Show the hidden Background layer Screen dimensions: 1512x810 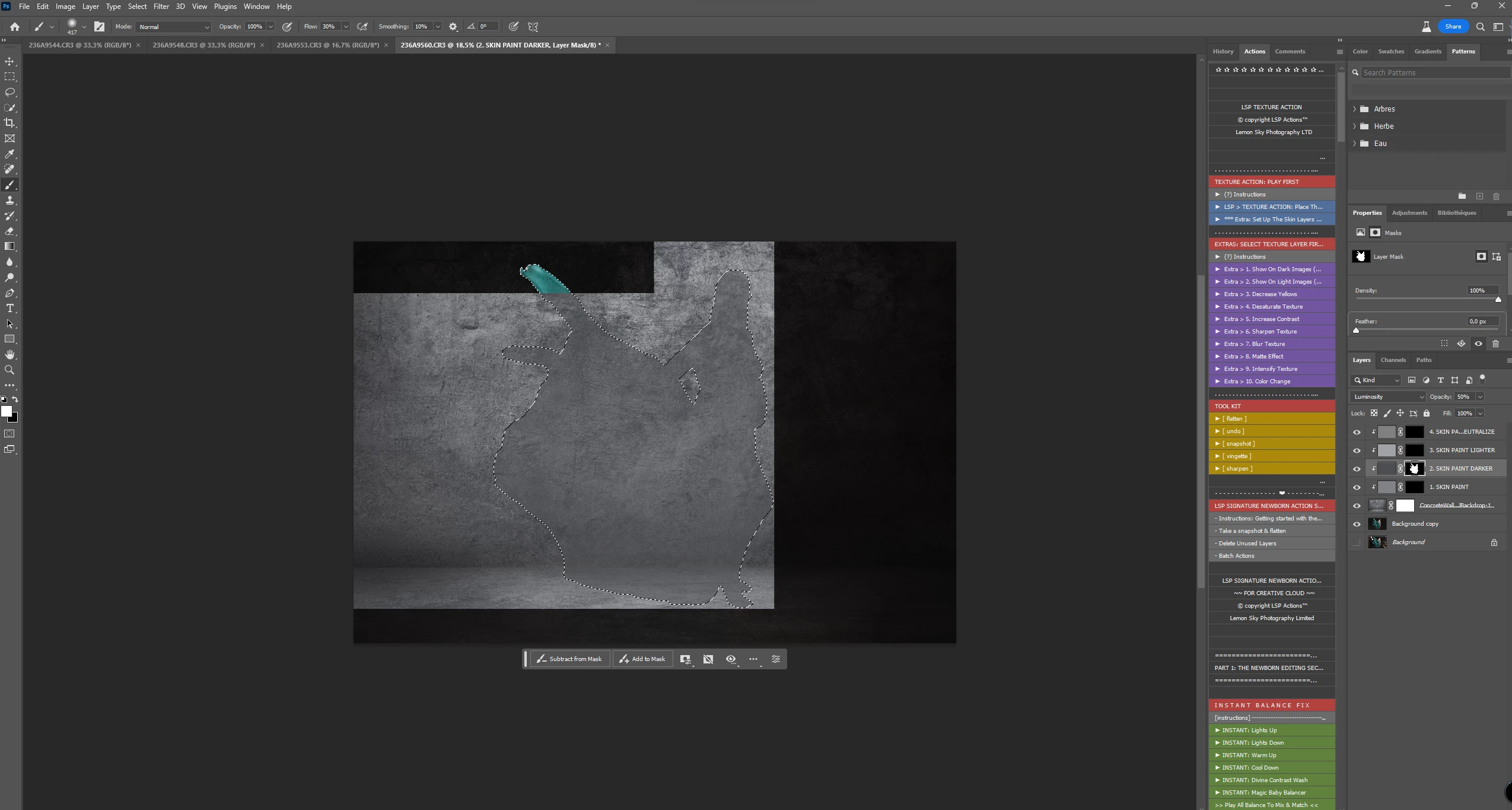point(1357,542)
